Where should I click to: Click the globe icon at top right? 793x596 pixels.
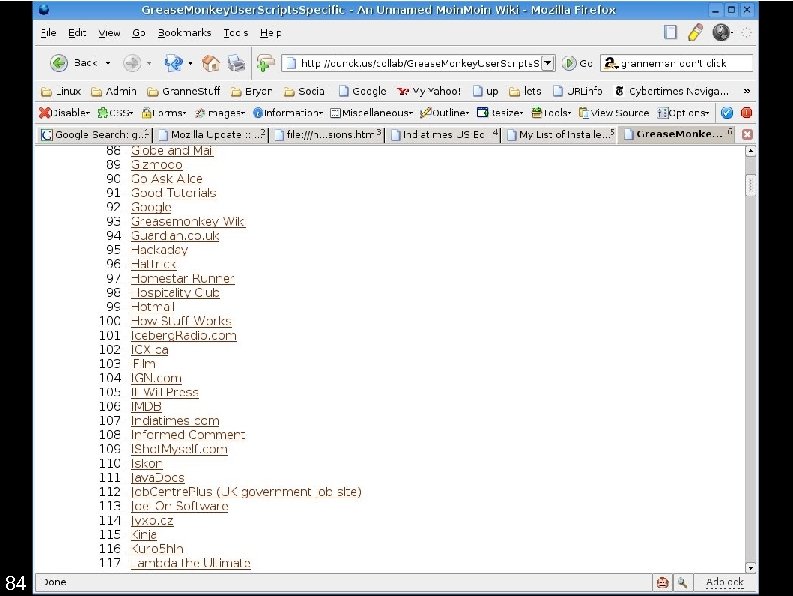[721, 32]
